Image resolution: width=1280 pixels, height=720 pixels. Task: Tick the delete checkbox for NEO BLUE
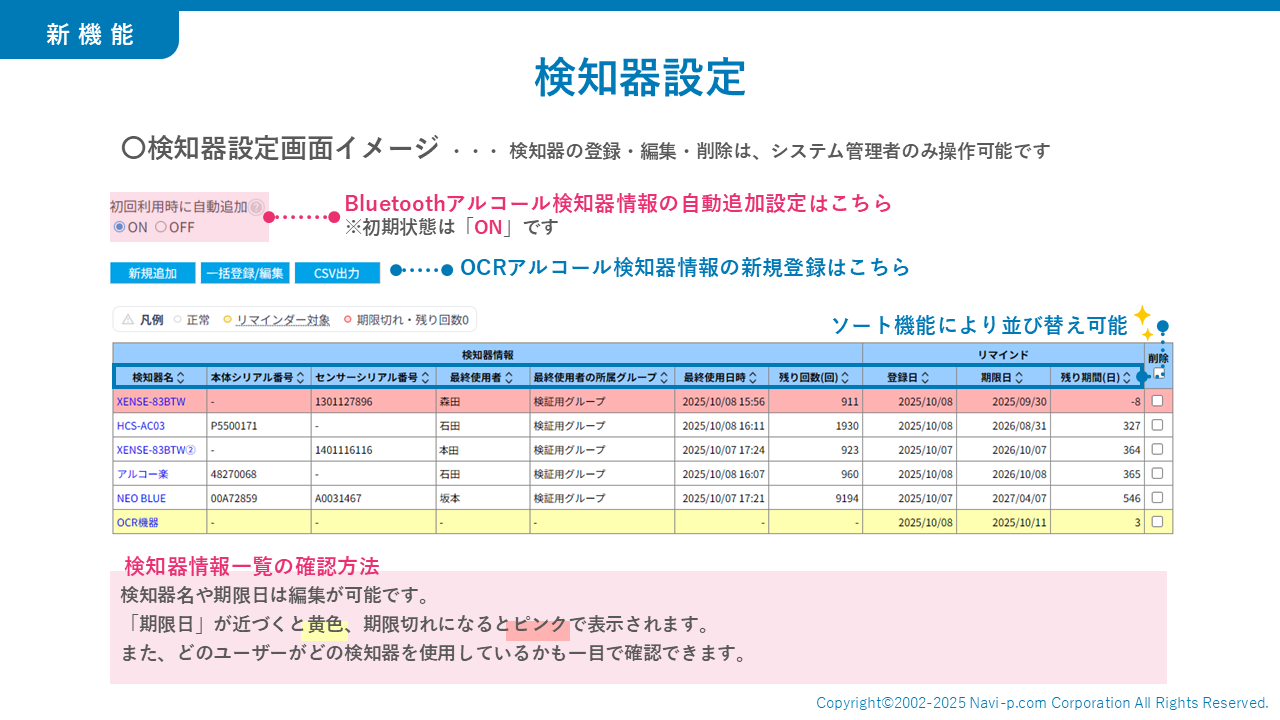[1157, 497]
